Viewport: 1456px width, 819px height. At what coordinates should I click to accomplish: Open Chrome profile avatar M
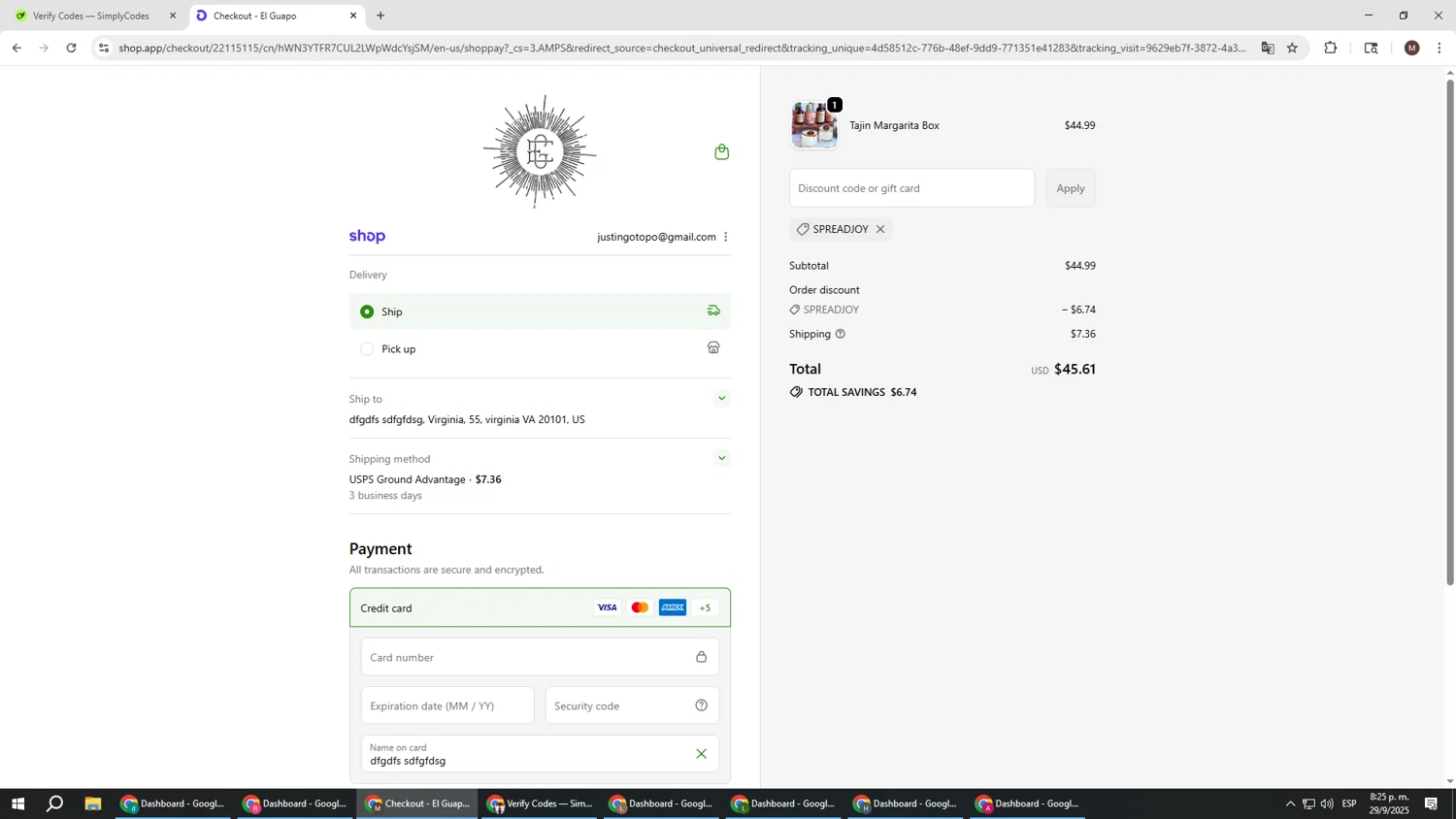click(x=1412, y=48)
